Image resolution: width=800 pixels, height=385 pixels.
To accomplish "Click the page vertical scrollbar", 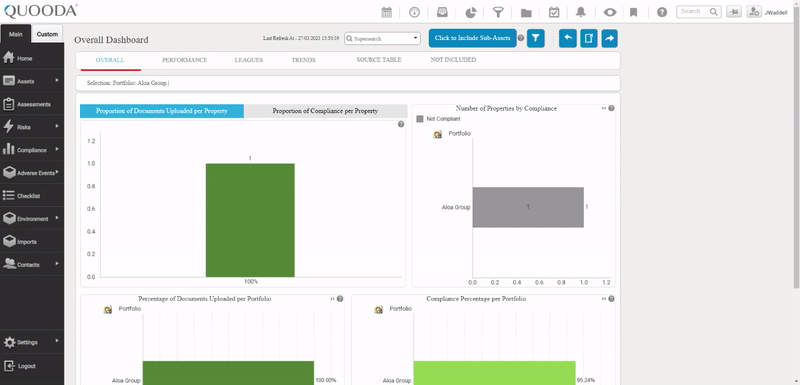I will pyautogui.click(x=796, y=148).
